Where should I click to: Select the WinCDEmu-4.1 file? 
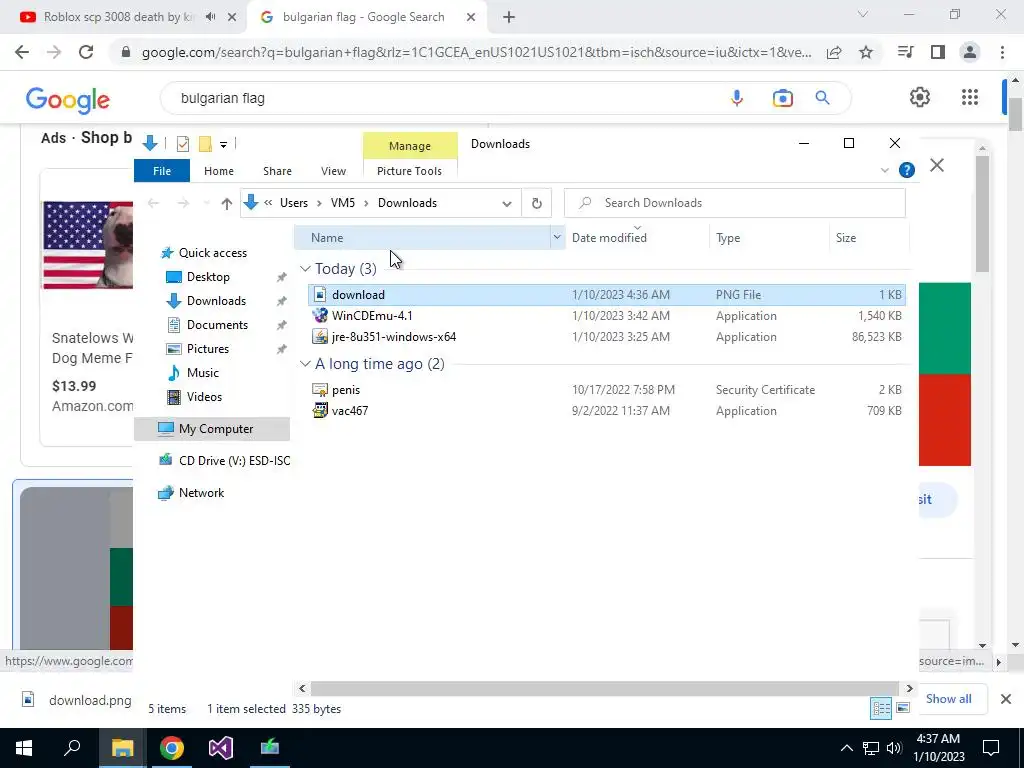tap(606, 316)
